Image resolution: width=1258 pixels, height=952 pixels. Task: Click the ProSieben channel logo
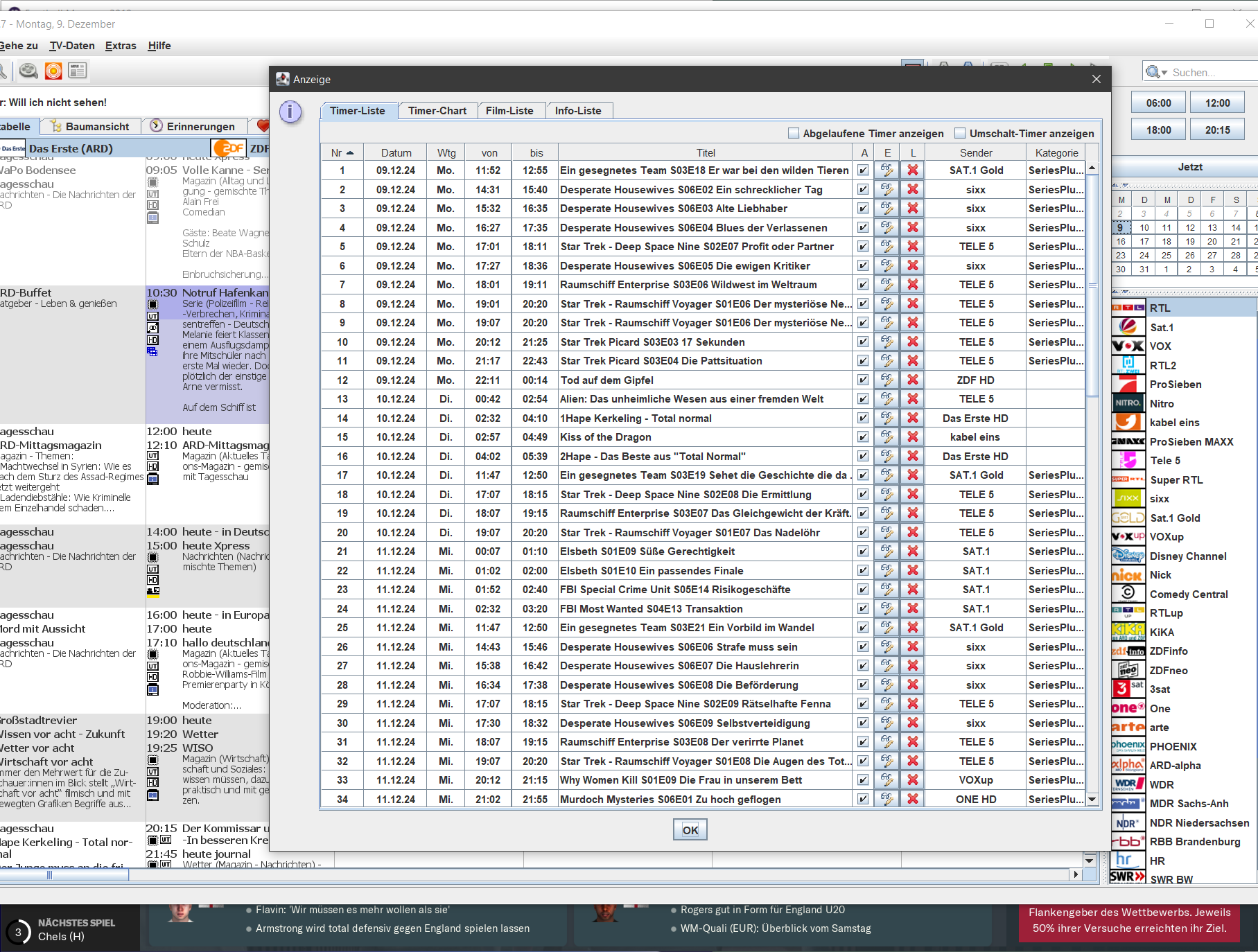(1128, 385)
